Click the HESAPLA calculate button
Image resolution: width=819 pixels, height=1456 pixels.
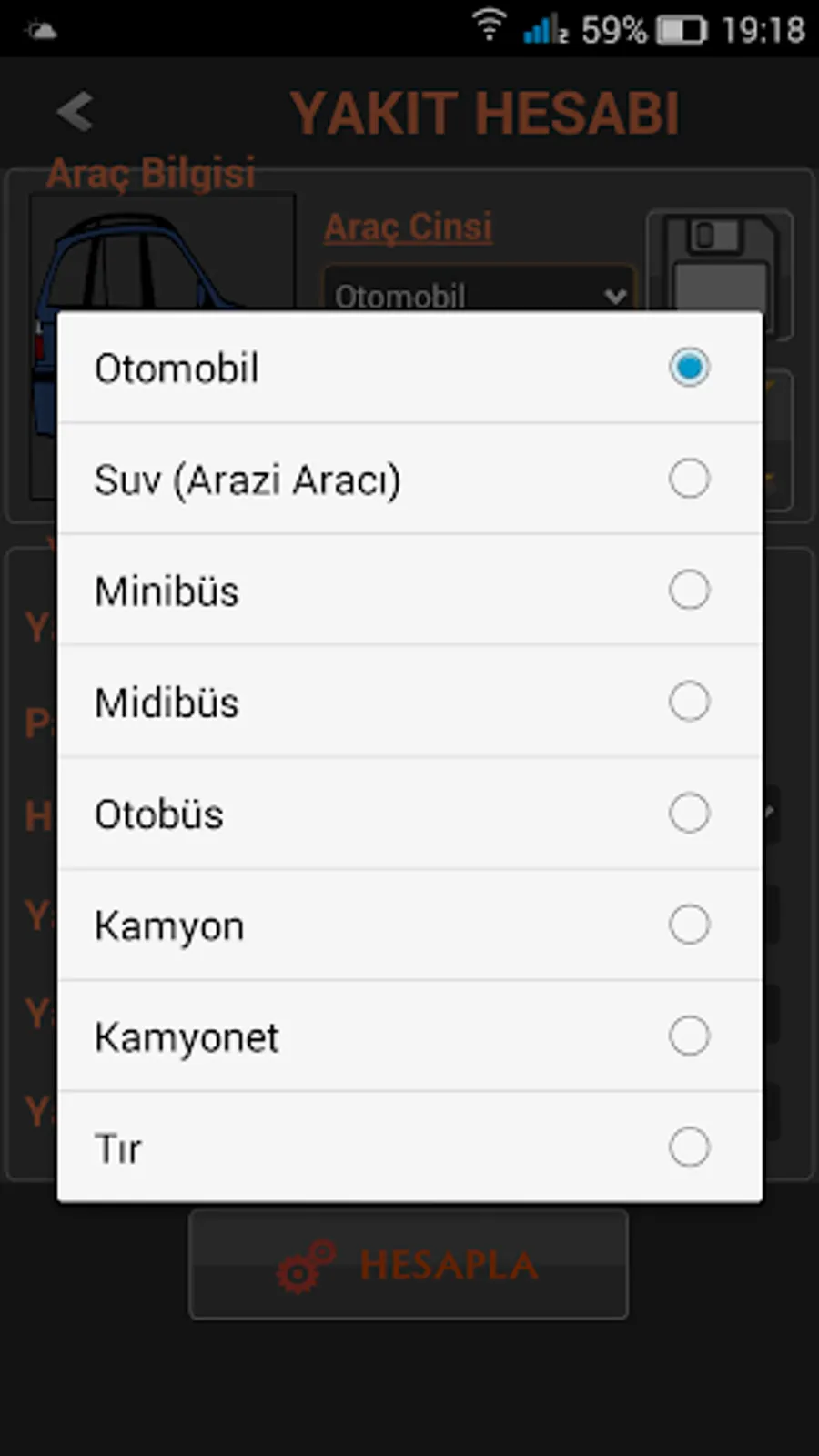(409, 1265)
